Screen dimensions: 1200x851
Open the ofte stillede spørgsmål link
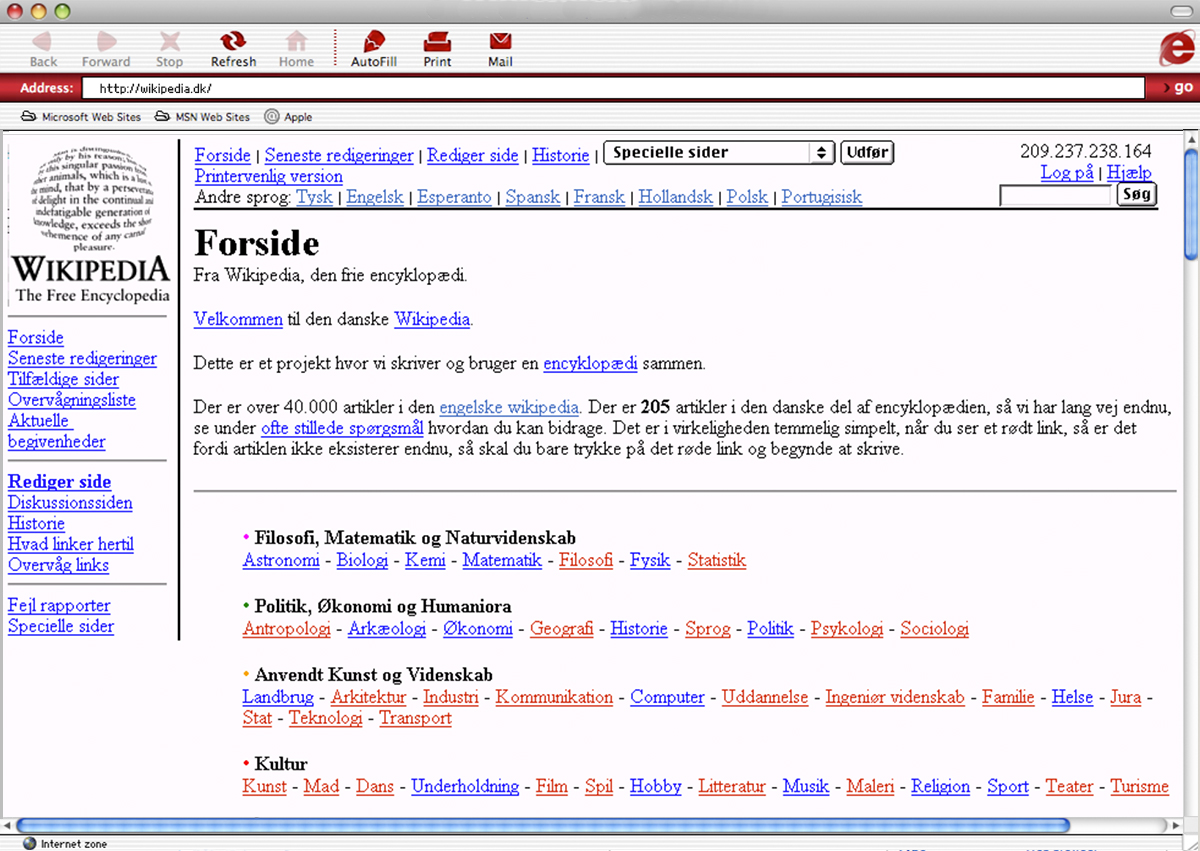point(342,428)
